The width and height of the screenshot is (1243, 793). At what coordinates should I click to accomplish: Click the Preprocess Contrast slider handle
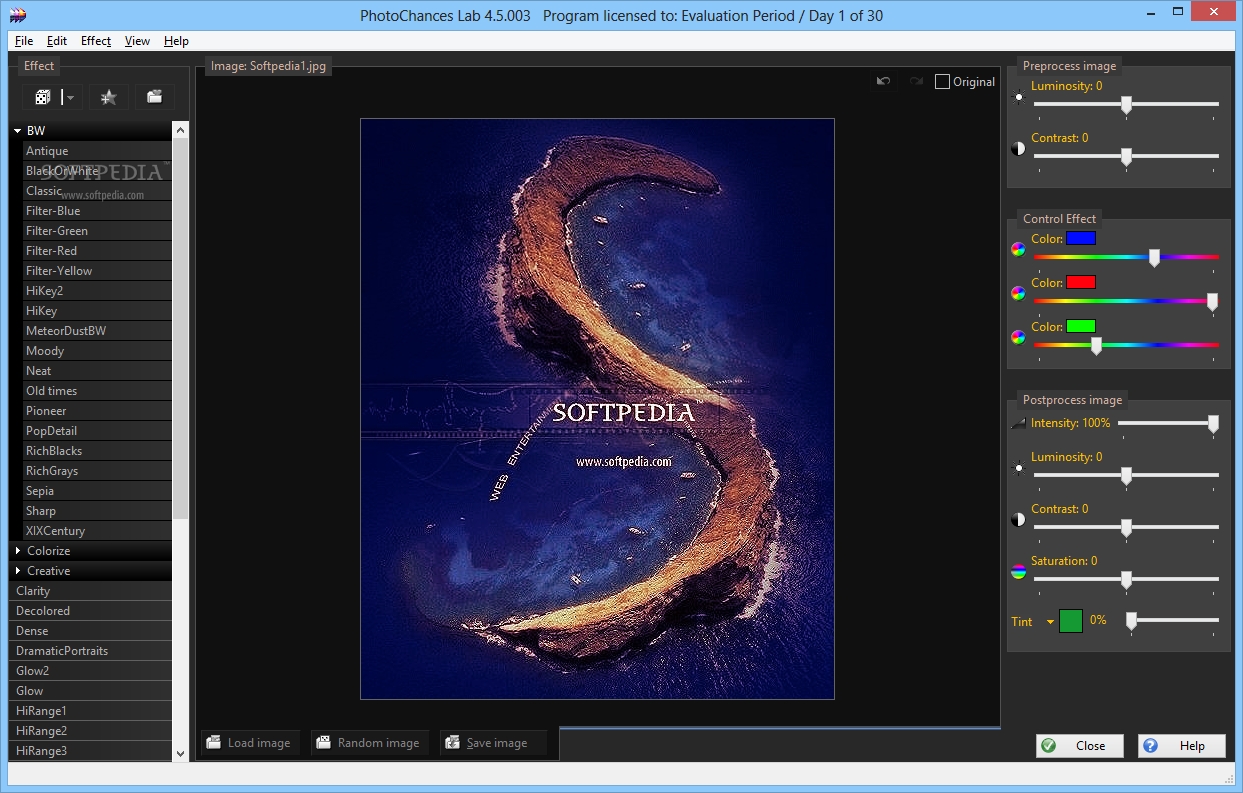(x=1126, y=156)
